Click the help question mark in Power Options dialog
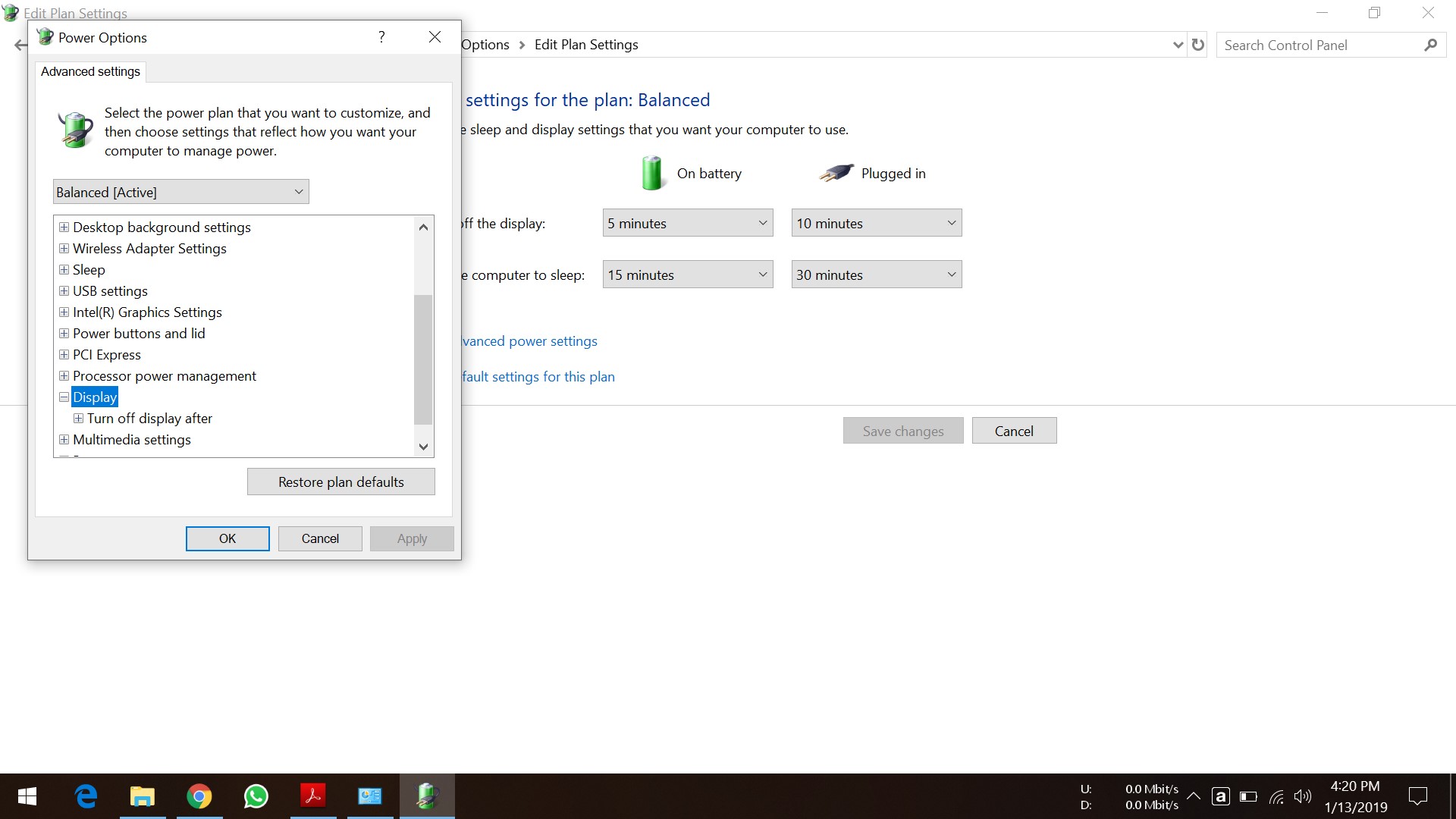The image size is (1456, 819). (x=381, y=36)
